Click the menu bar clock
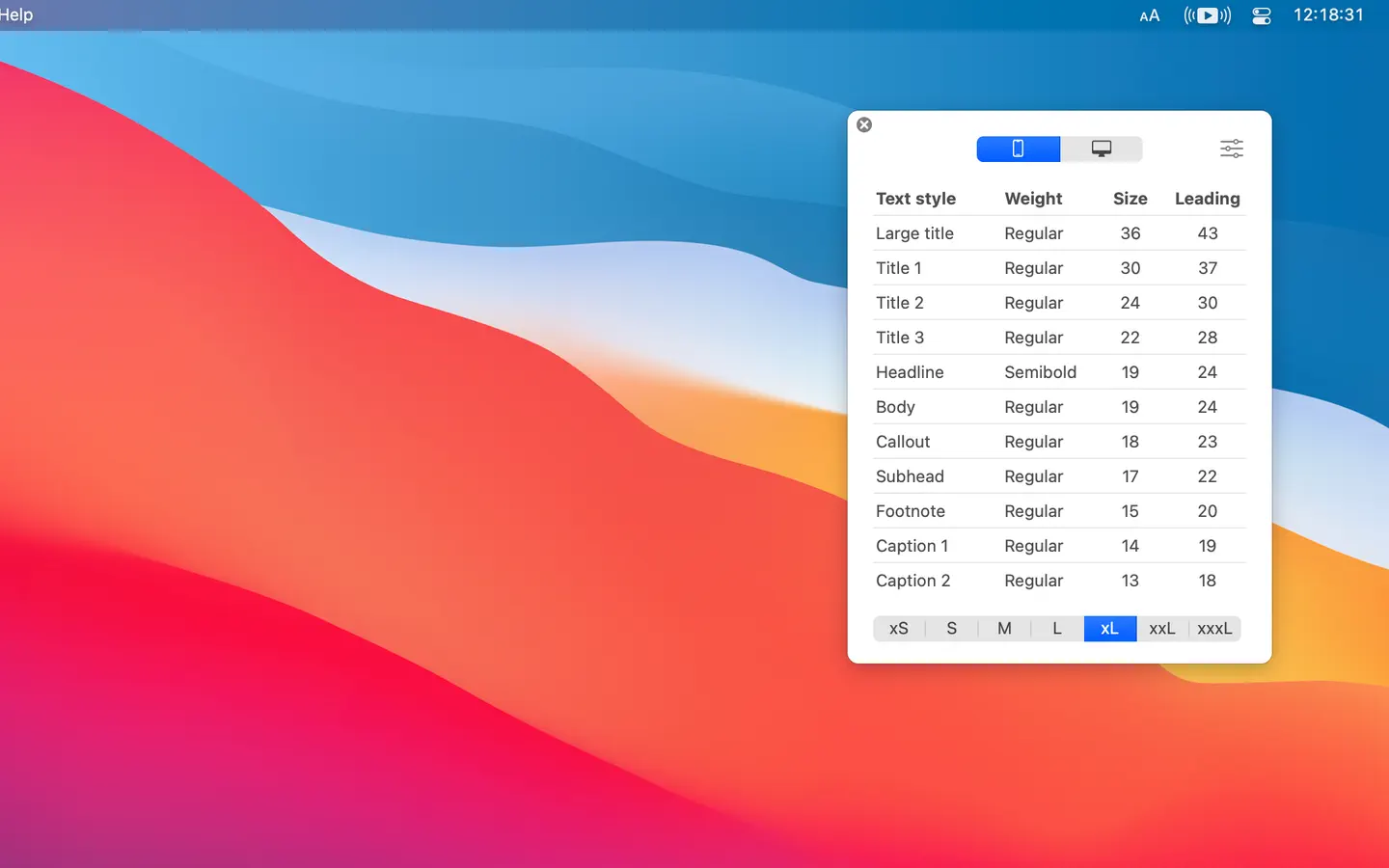 tap(1328, 14)
